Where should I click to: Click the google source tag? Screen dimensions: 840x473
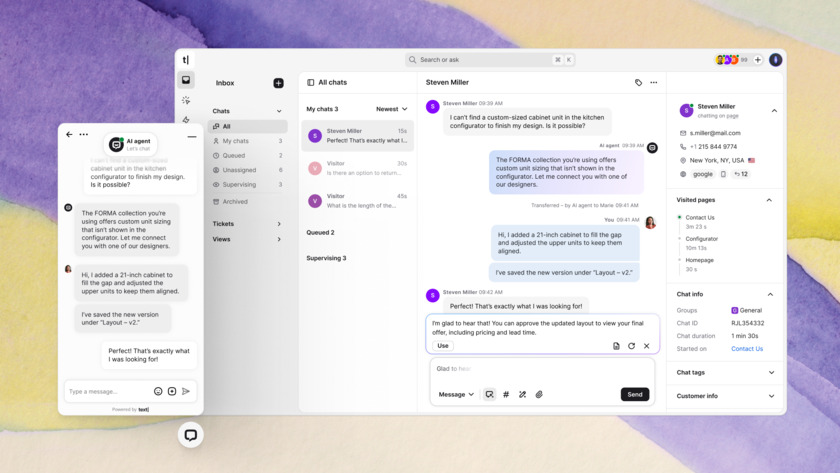pyautogui.click(x=703, y=174)
